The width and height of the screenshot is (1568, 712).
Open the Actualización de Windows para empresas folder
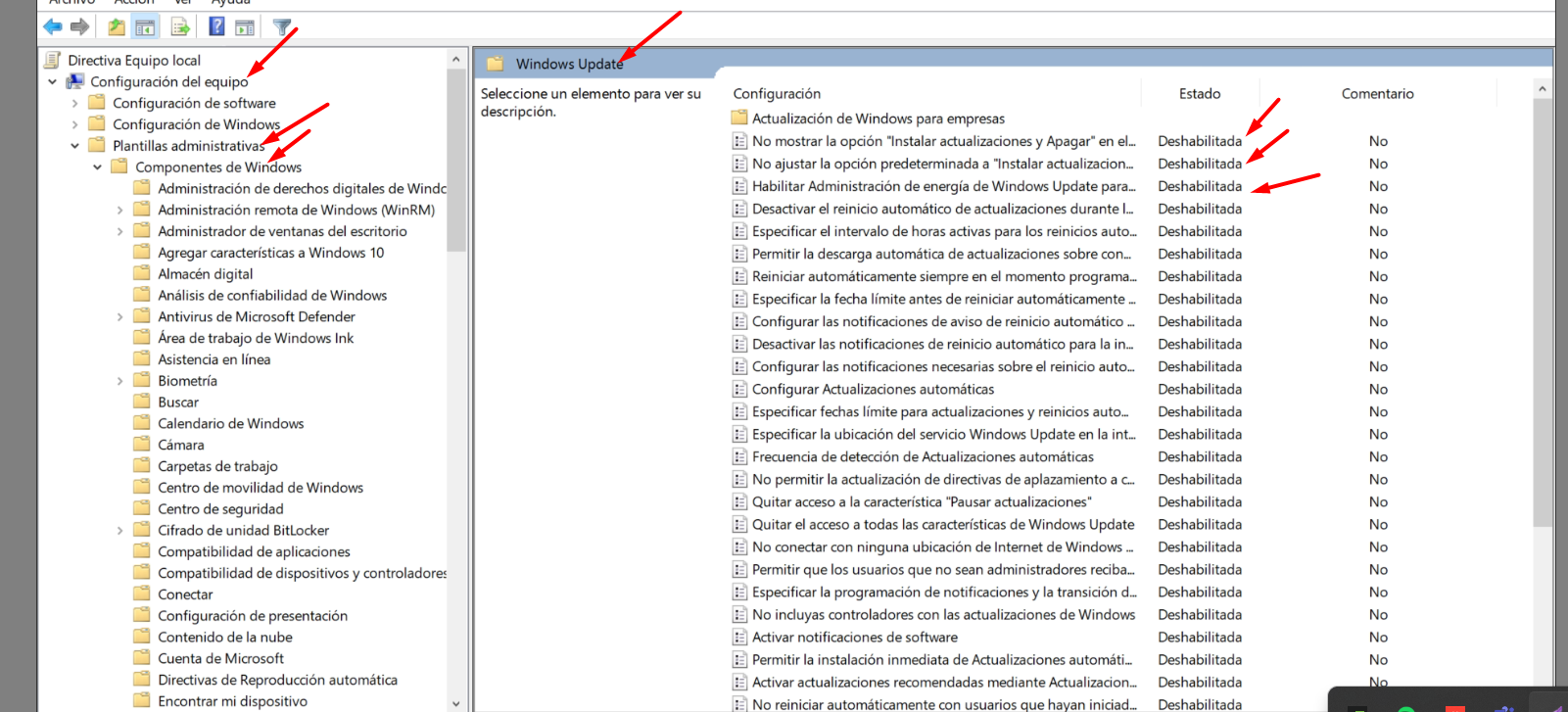click(x=878, y=119)
